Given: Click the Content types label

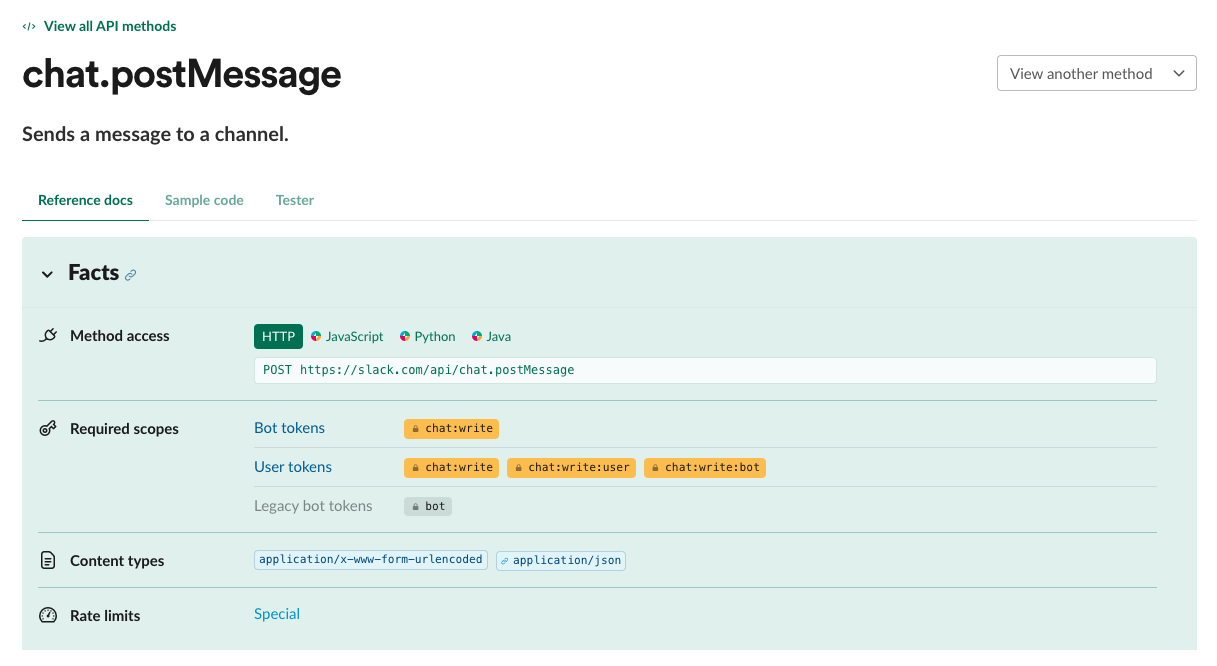Looking at the screenshot, I should (117, 561).
